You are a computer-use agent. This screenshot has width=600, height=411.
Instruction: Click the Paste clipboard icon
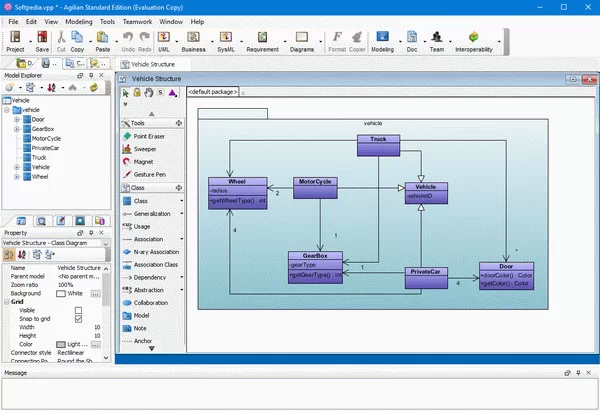[x=102, y=41]
